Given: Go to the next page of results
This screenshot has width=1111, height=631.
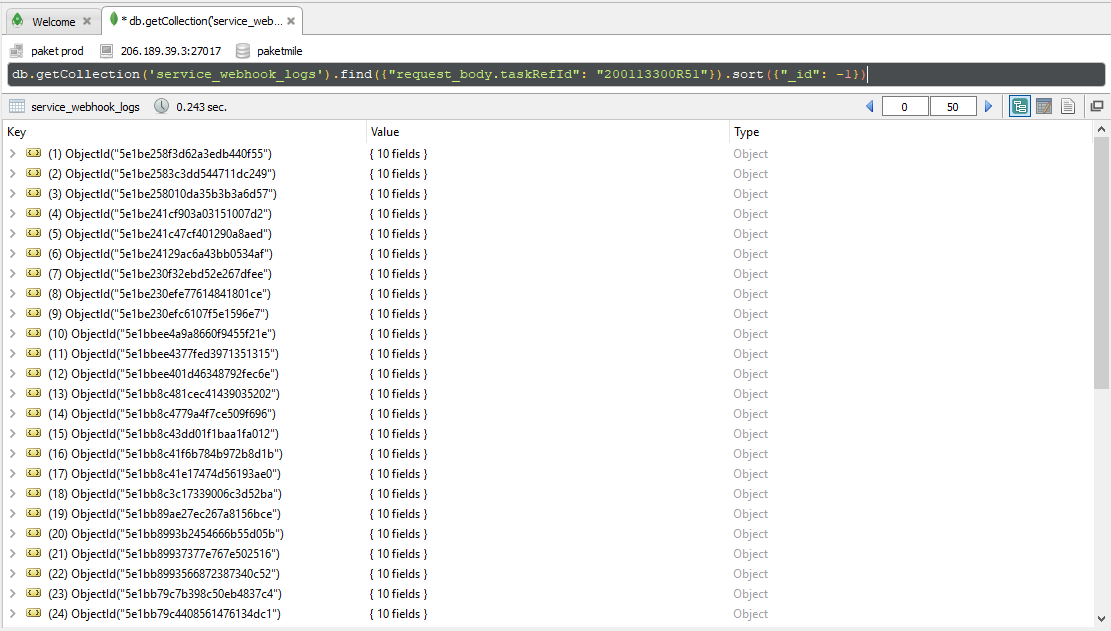Looking at the screenshot, I should [988, 107].
